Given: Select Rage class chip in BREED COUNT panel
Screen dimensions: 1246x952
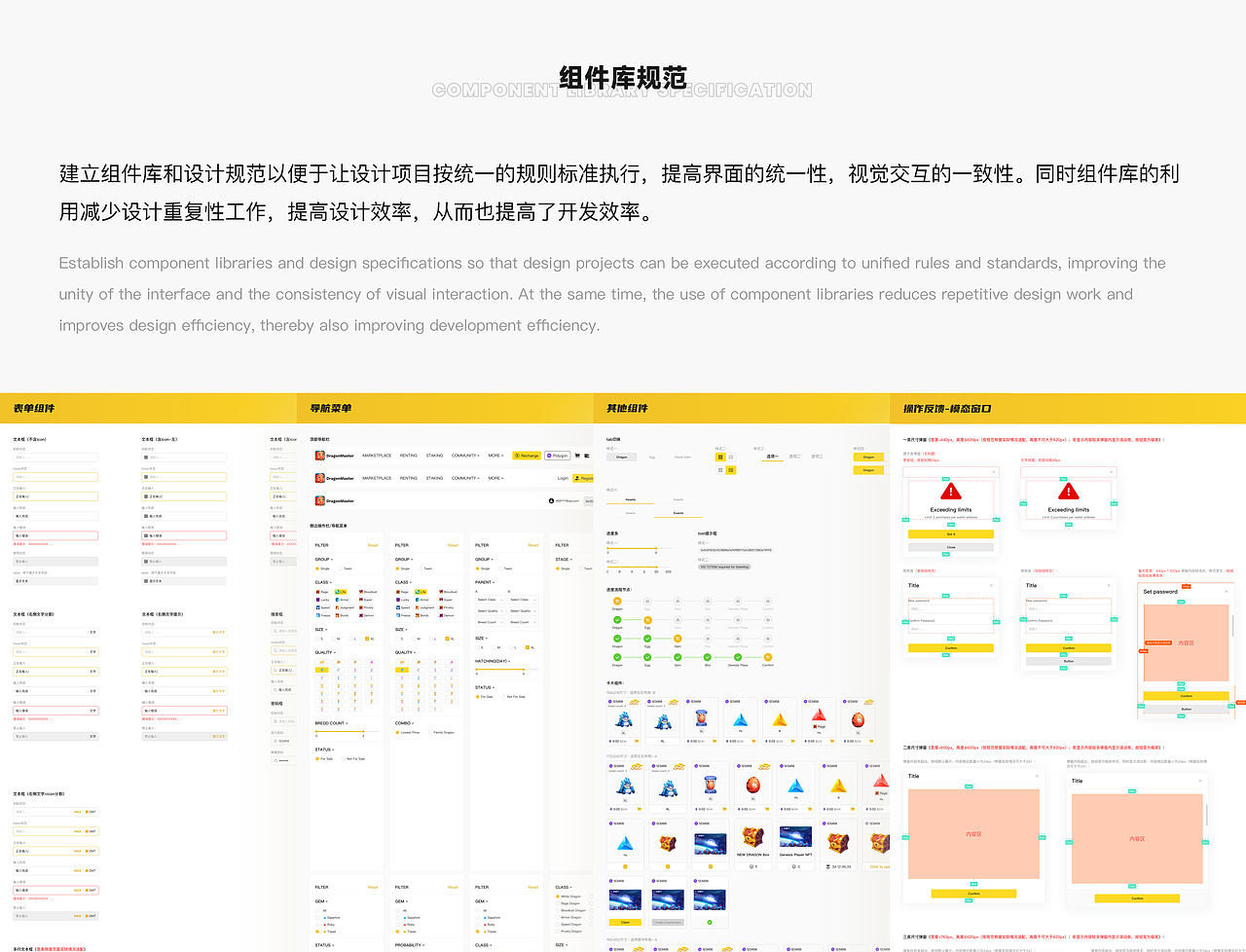Looking at the screenshot, I should tap(322, 592).
